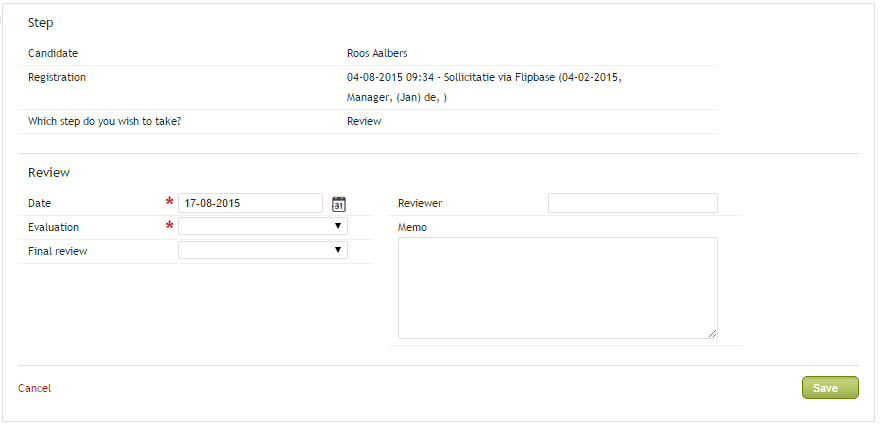Click the Final review dropdown arrow

[x=338, y=250]
